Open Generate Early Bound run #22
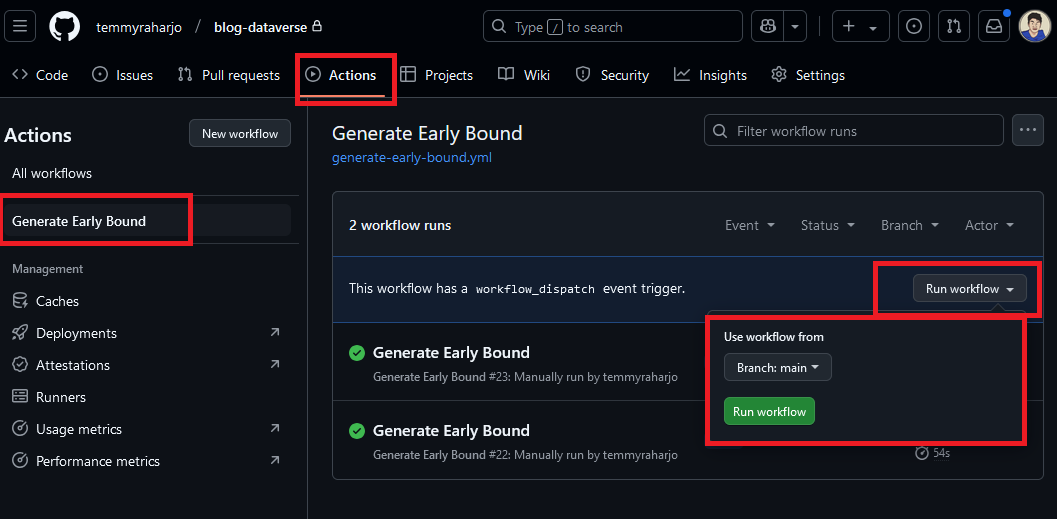This screenshot has height=519, width=1057. coord(451,431)
